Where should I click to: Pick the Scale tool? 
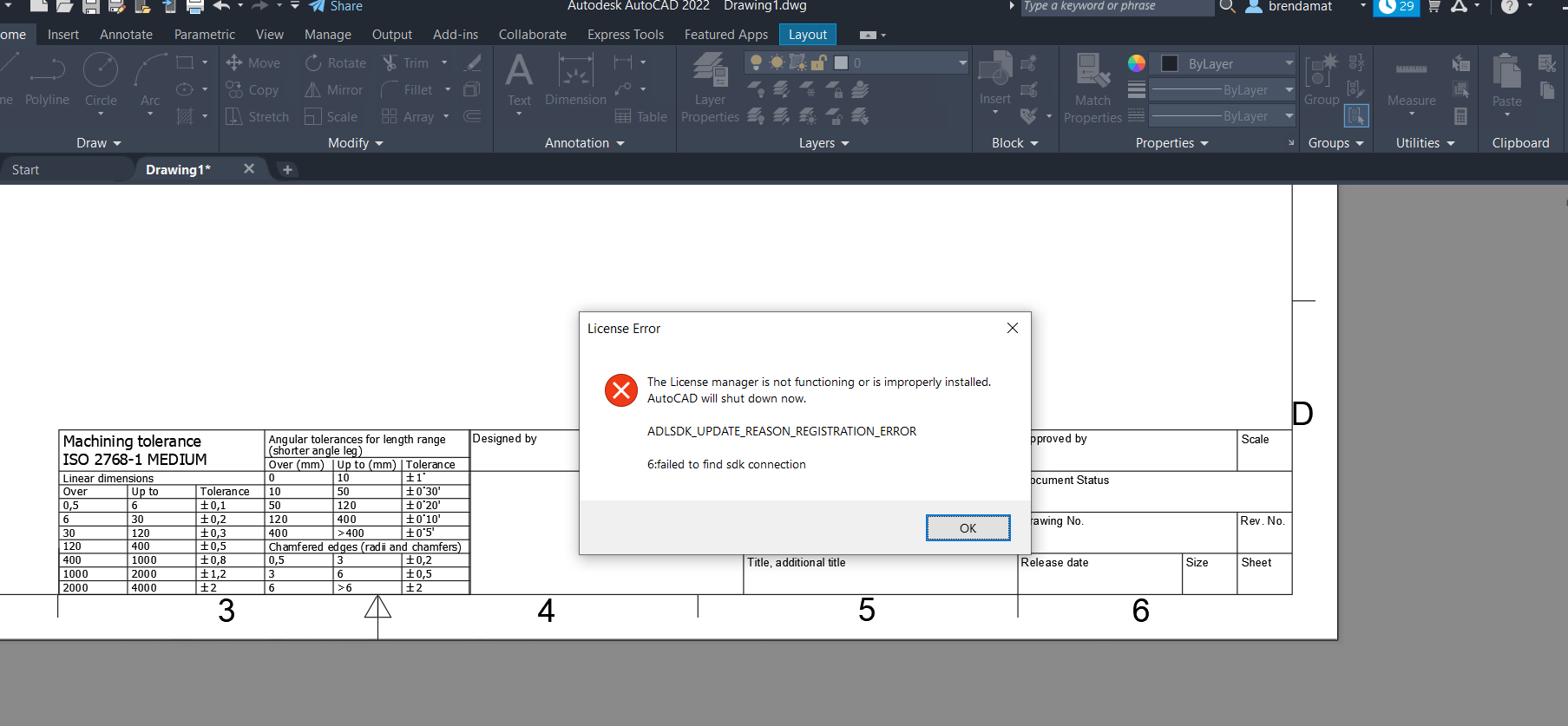[x=331, y=117]
